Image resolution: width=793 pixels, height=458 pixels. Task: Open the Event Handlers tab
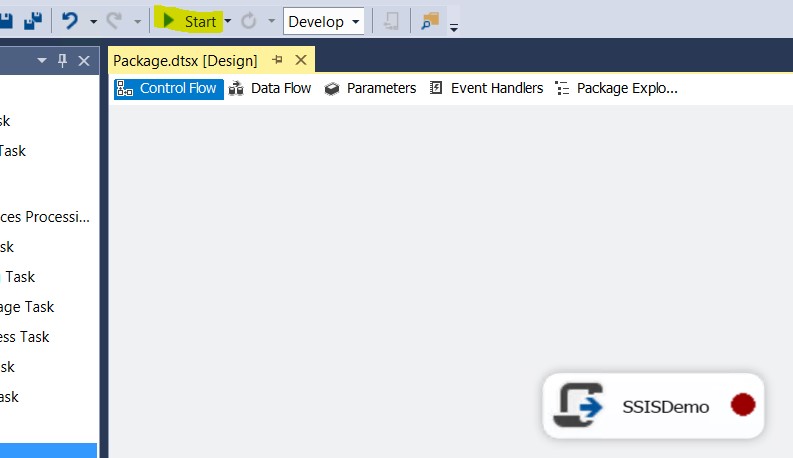(486, 88)
